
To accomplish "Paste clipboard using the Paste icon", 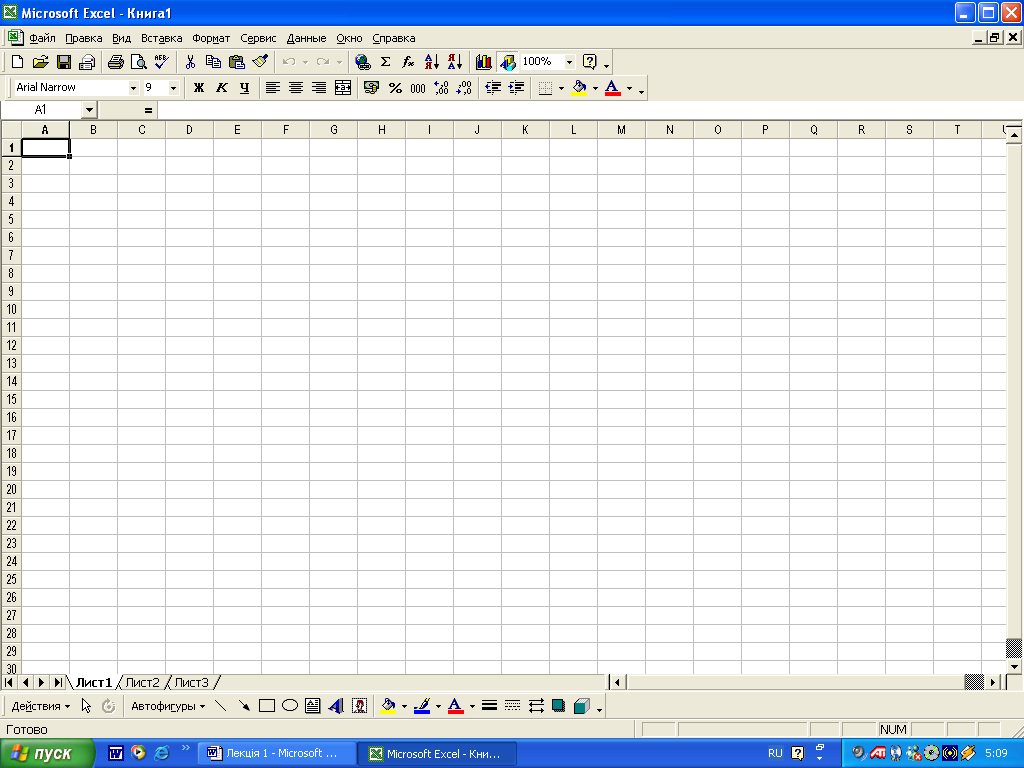I will 236,62.
